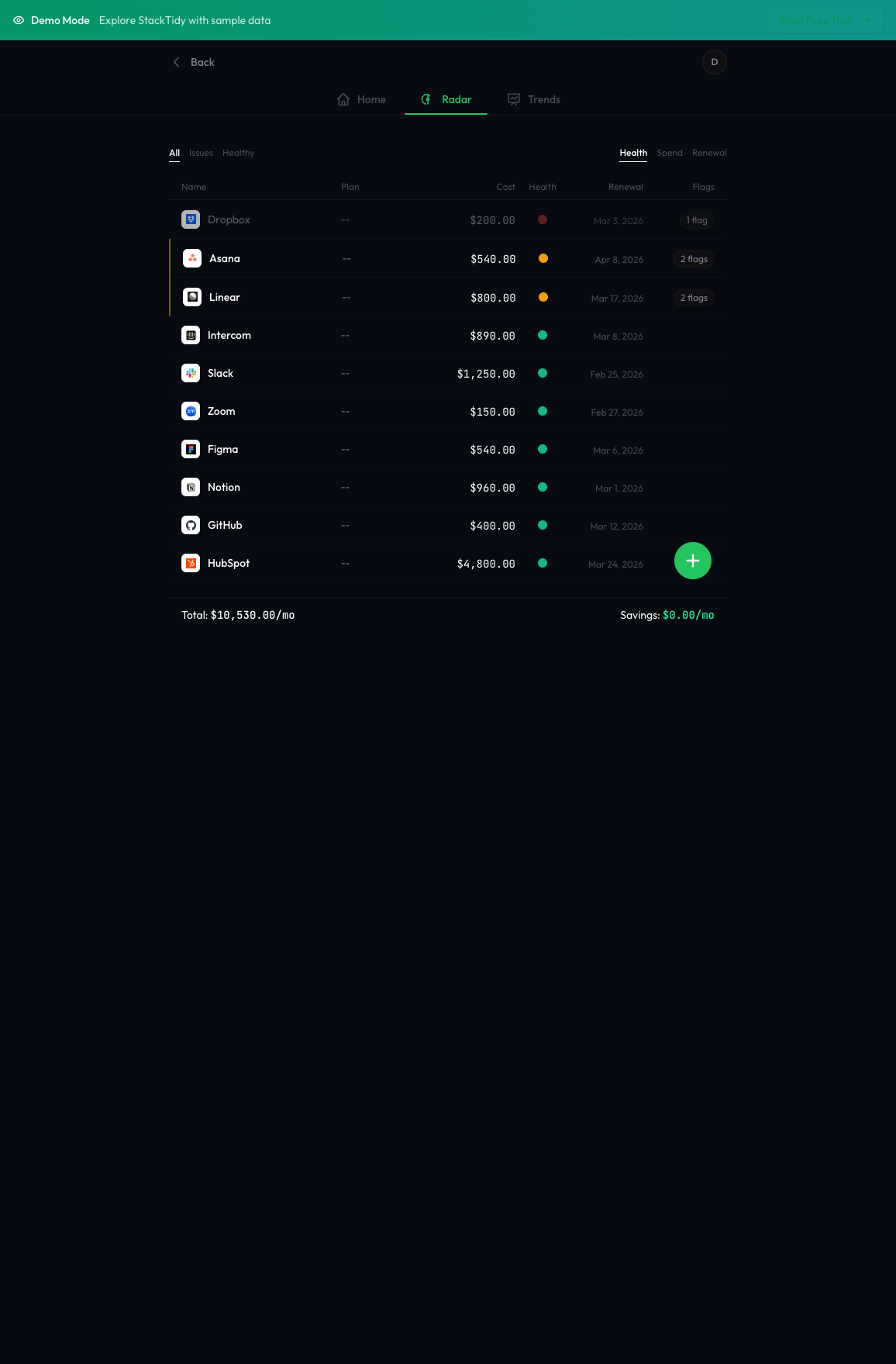Click the Zoom row name

pyautogui.click(x=221, y=411)
